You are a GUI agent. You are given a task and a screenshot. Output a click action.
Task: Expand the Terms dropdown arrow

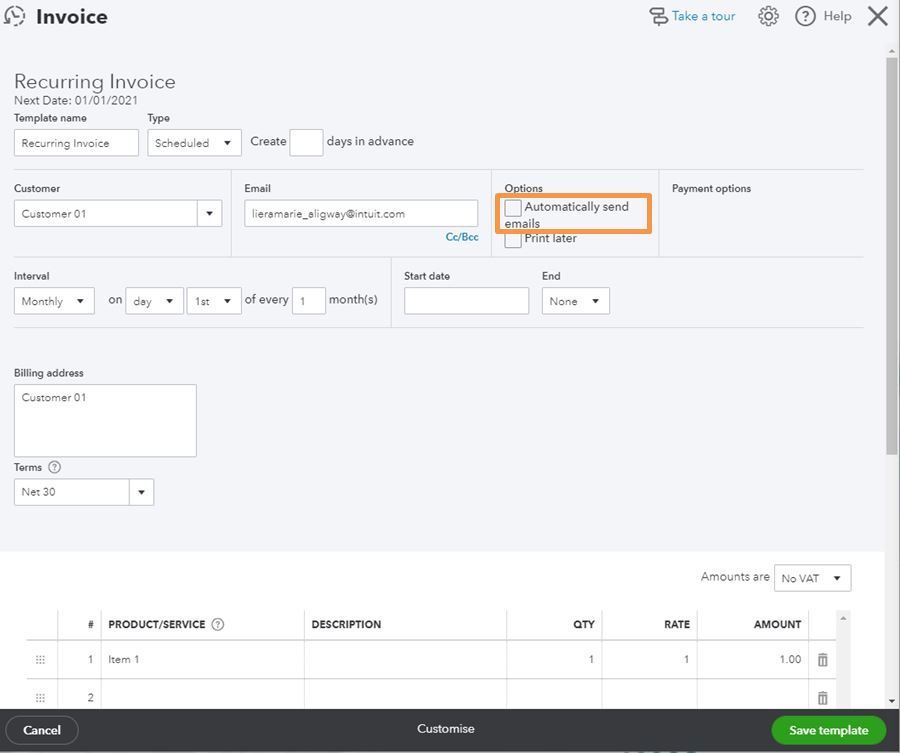(141, 492)
